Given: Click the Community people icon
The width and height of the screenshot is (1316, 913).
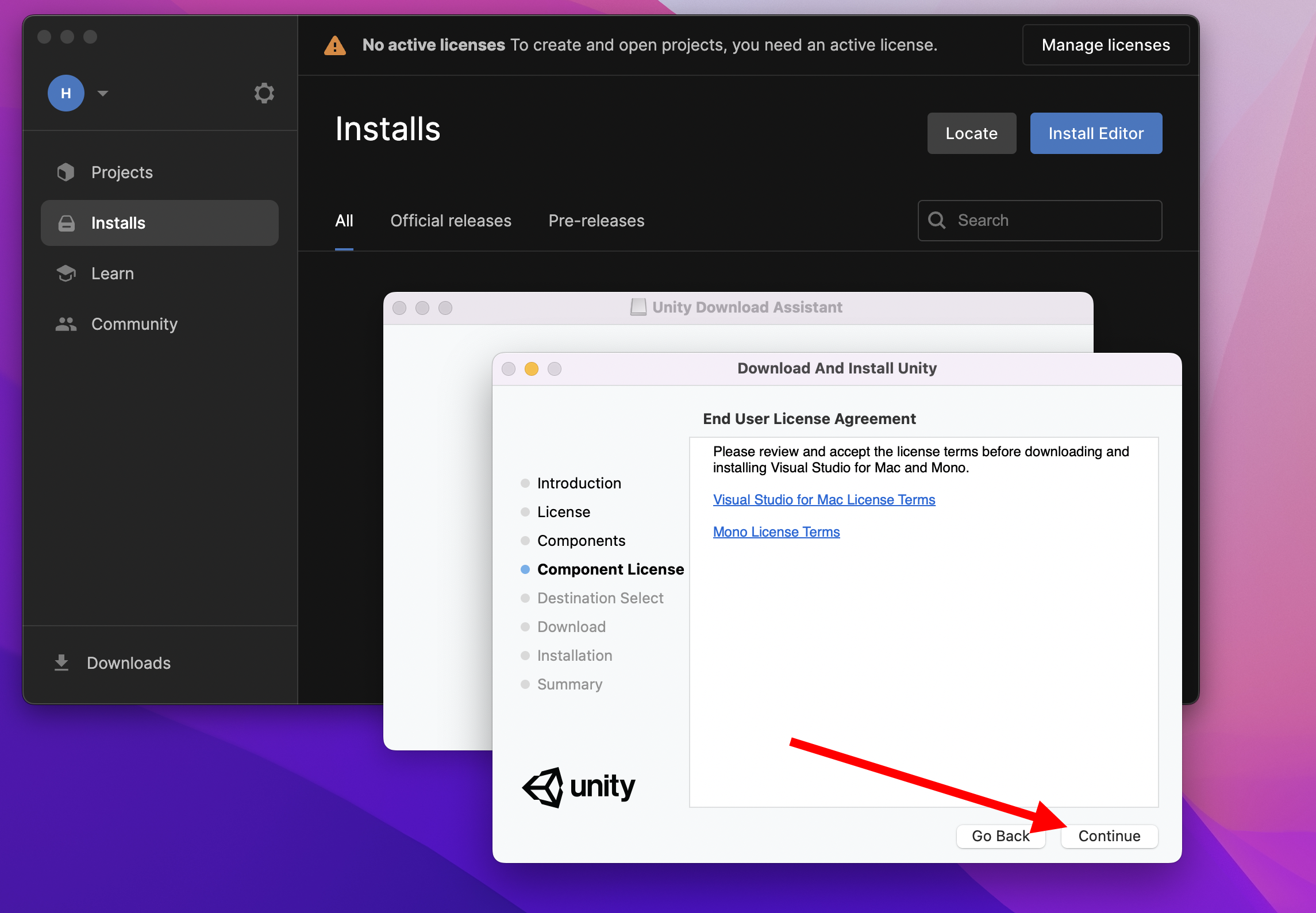Looking at the screenshot, I should coord(66,324).
